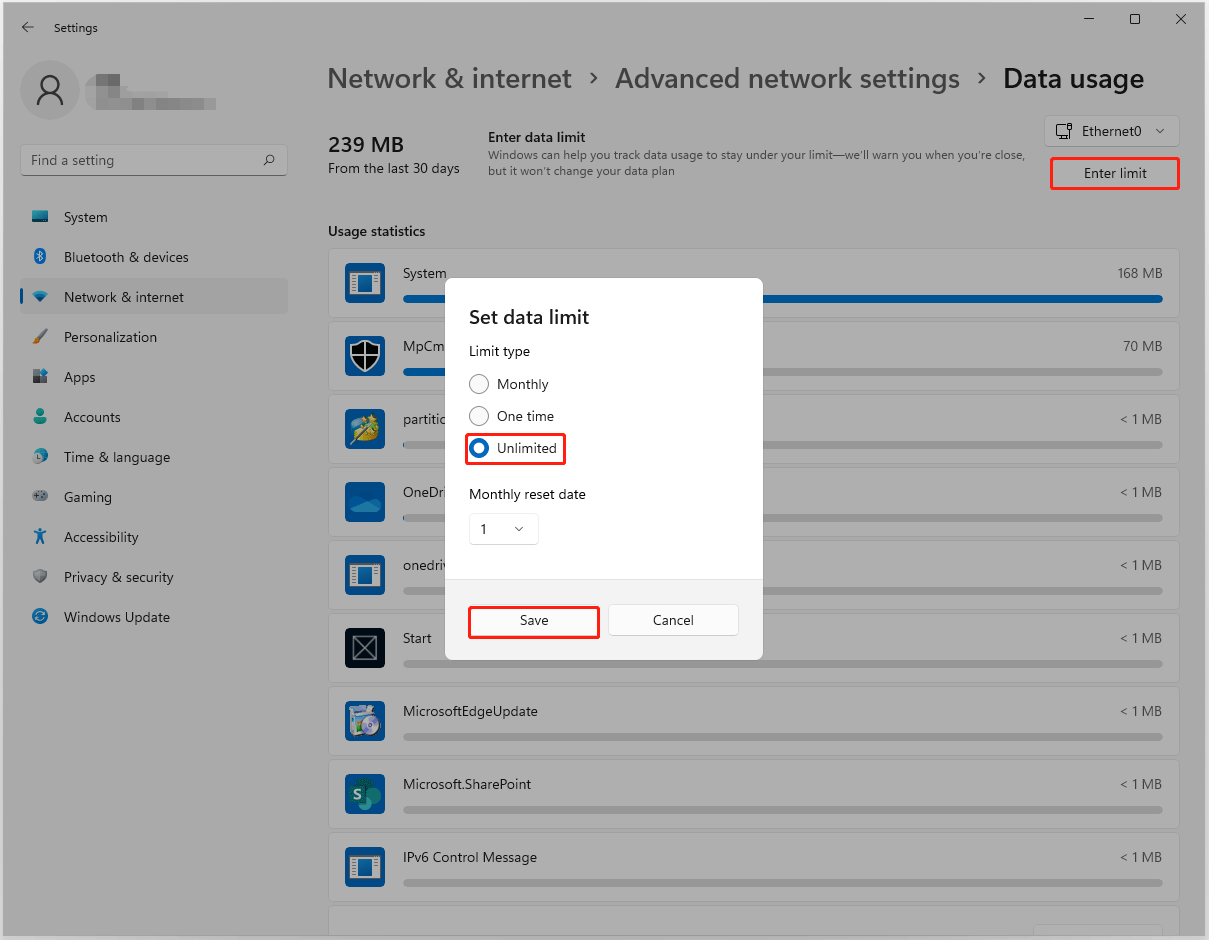Select the Monthly limit type radio button
Viewport: 1209px width, 940px height.
(x=479, y=384)
